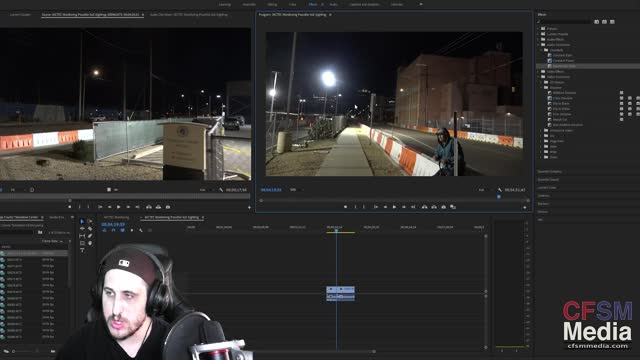Toggle 32-bit Color filter in Effects panel
Screen dimensions: 640x360
point(604,22)
